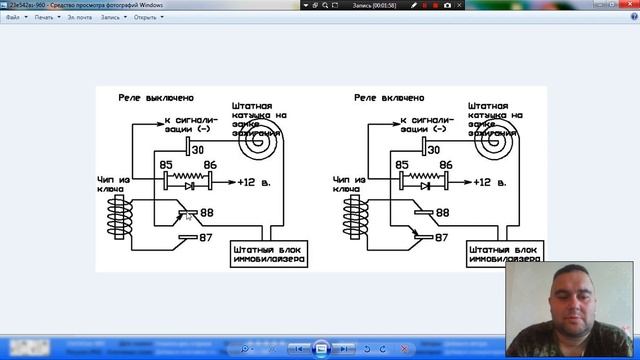Open the Photo Viewer help icon
Viewport: 640px width, 360px height.
pyautogui.click(x=634, y=17)
